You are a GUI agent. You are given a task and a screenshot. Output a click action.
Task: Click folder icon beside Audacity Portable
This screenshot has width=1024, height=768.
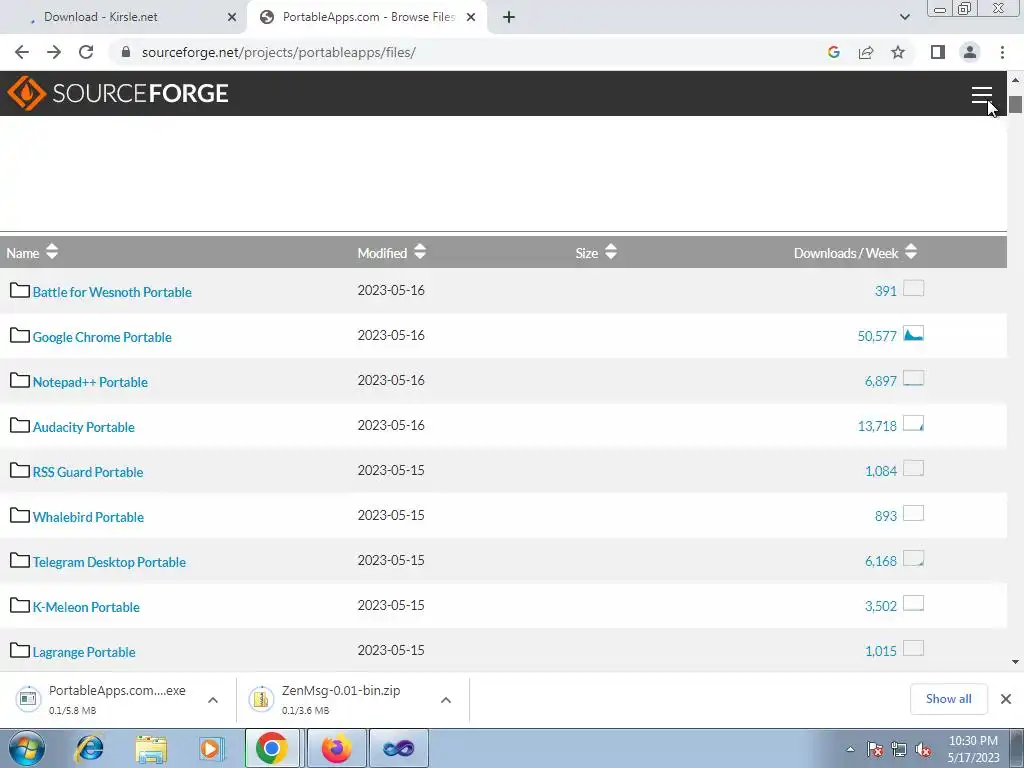click(20, 426)
